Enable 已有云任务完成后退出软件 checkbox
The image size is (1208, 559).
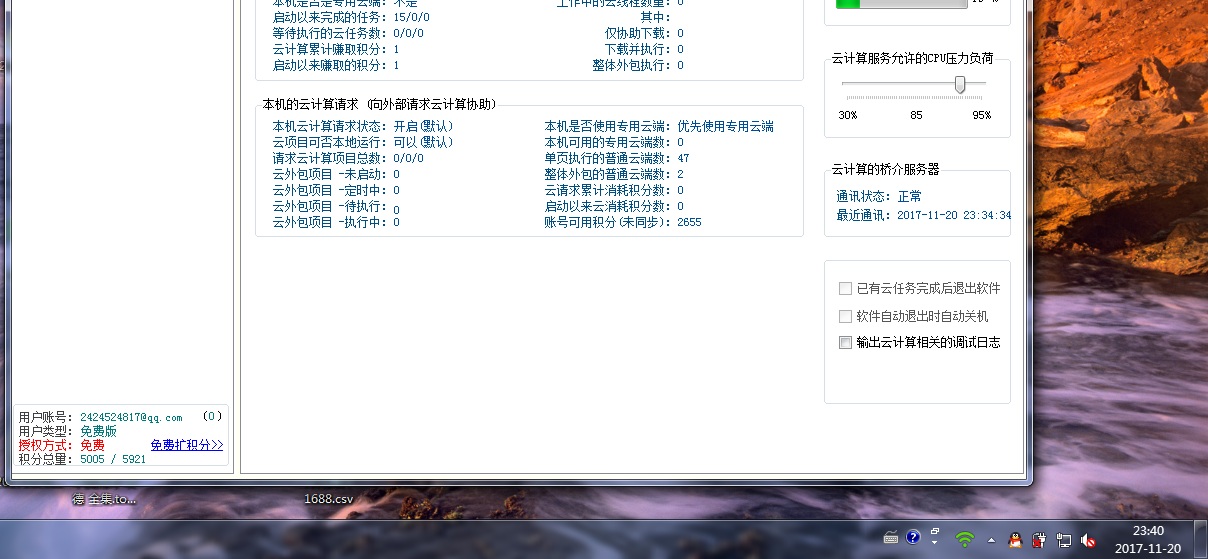click(x=846, y=289)
